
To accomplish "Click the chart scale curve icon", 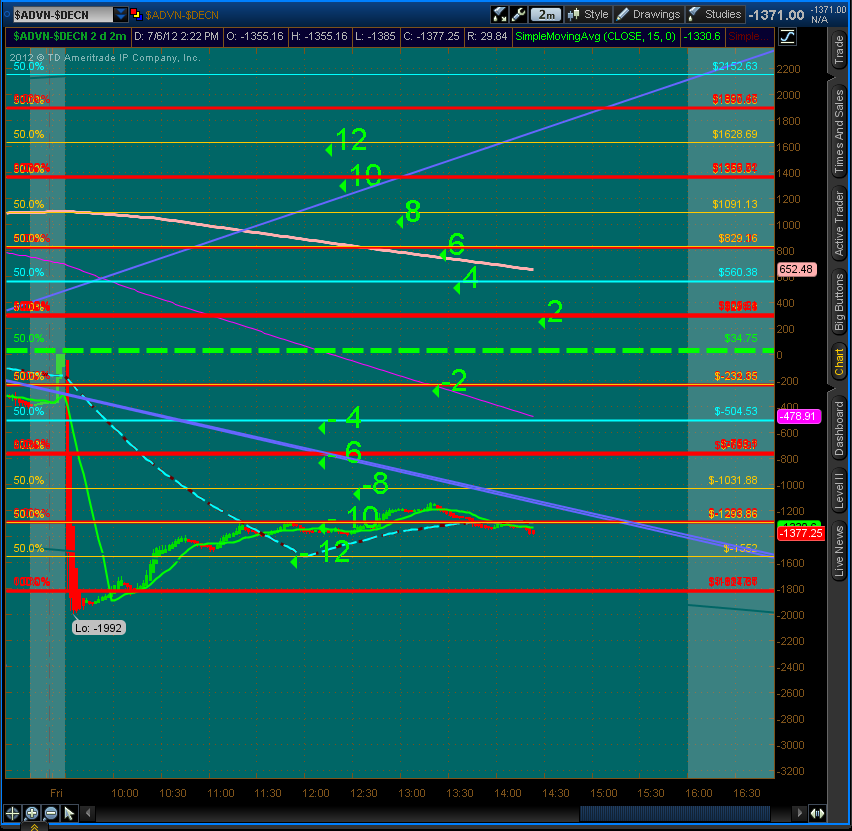I will coord(787,37).
